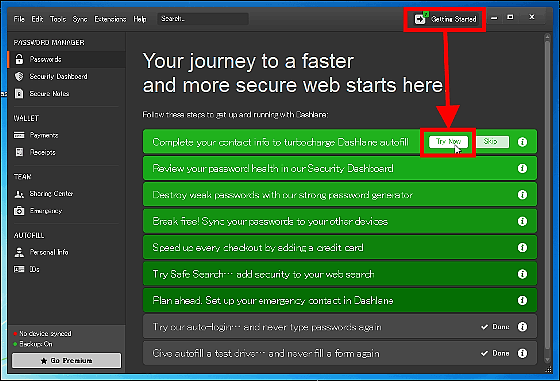
Task: Open Secure Notes document icon
Action: pos(19,94)
